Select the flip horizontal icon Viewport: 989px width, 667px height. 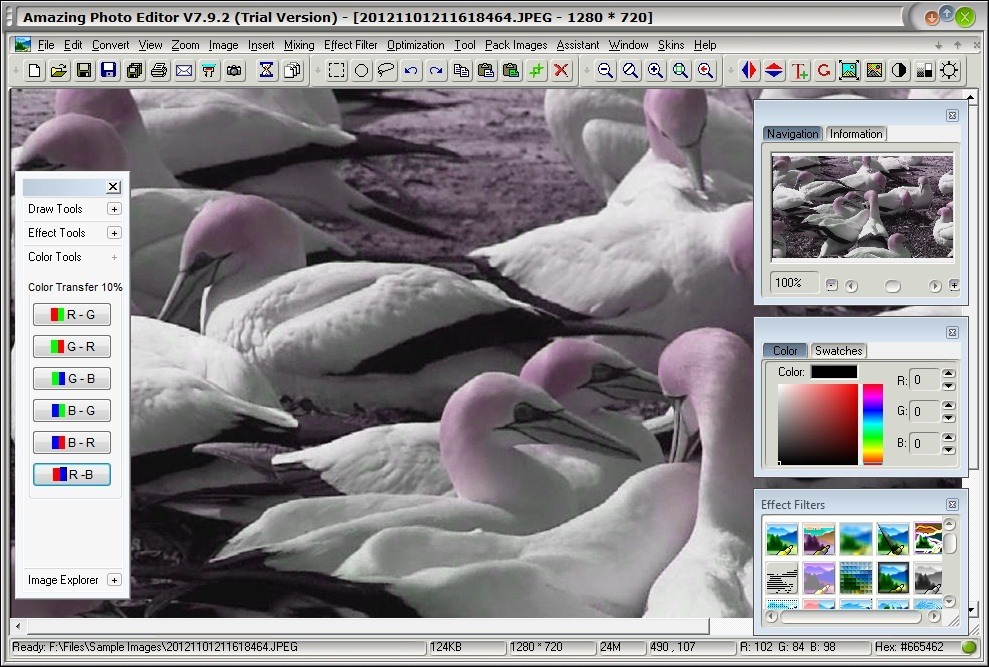(x=748, y=70)
